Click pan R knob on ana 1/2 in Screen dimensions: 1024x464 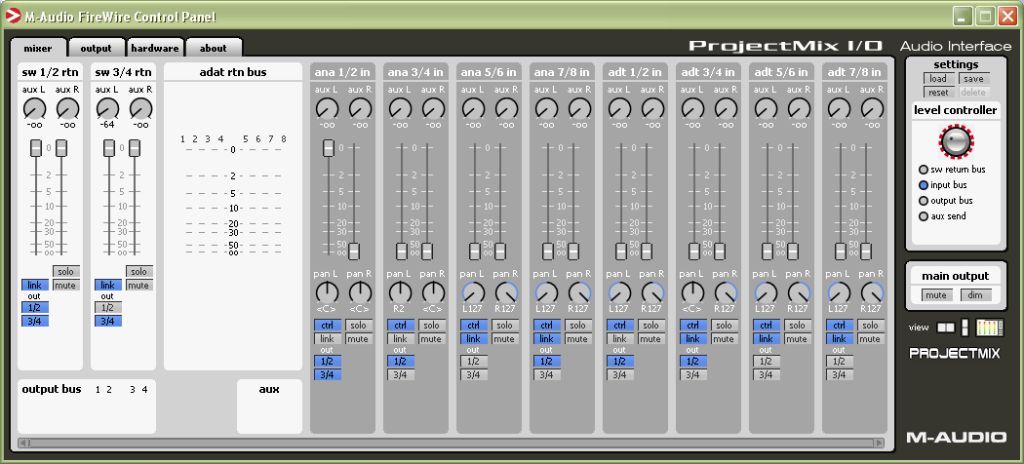[x=360, y=292]
